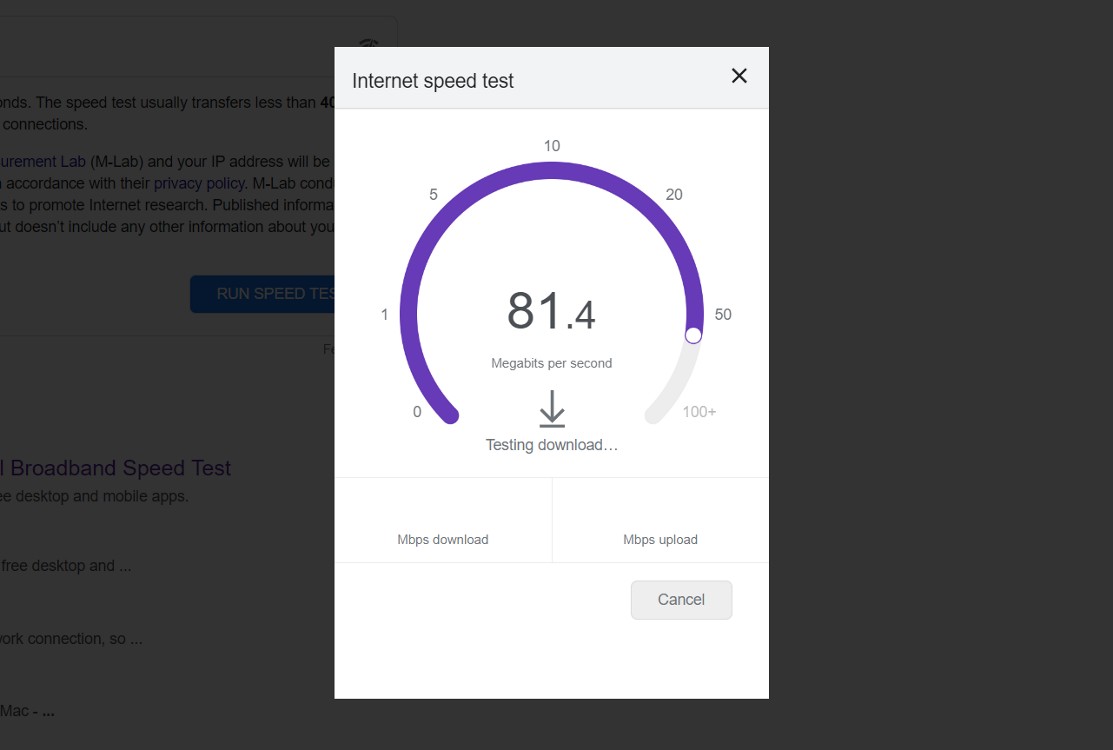Click the Internet speed test dialog title
The image size is (1113, 750).
(432, 80)
